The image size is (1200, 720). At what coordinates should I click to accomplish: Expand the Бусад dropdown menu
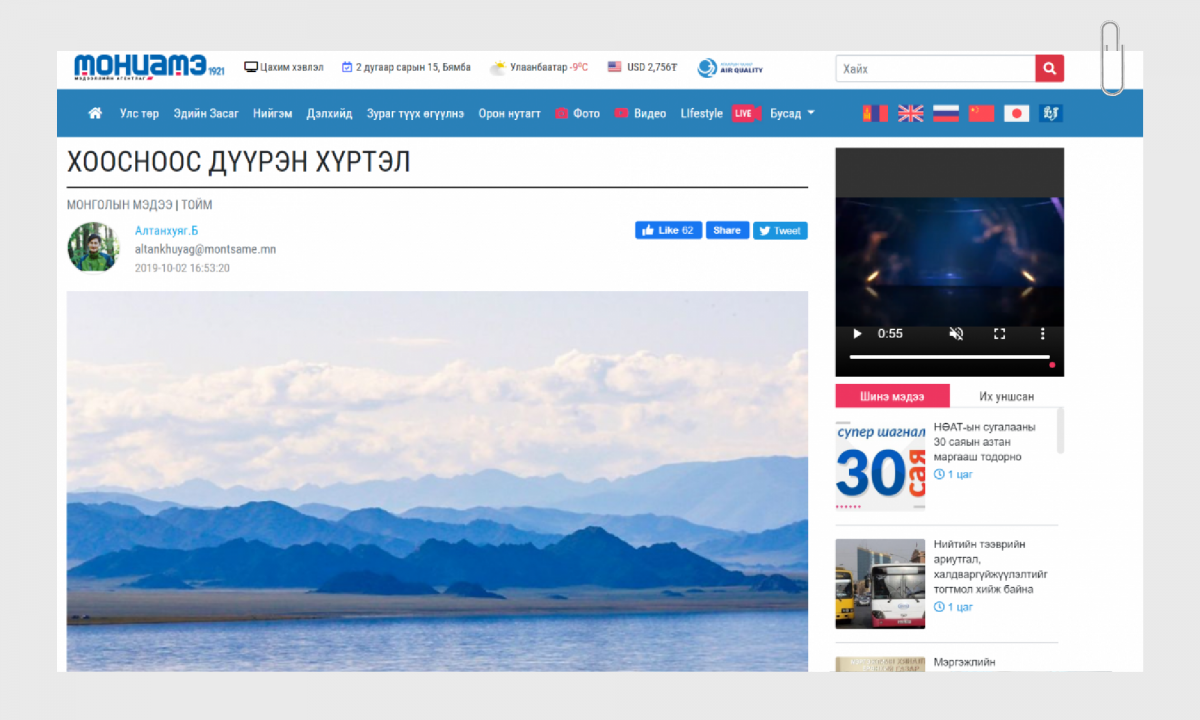click(x=792, y=113)
